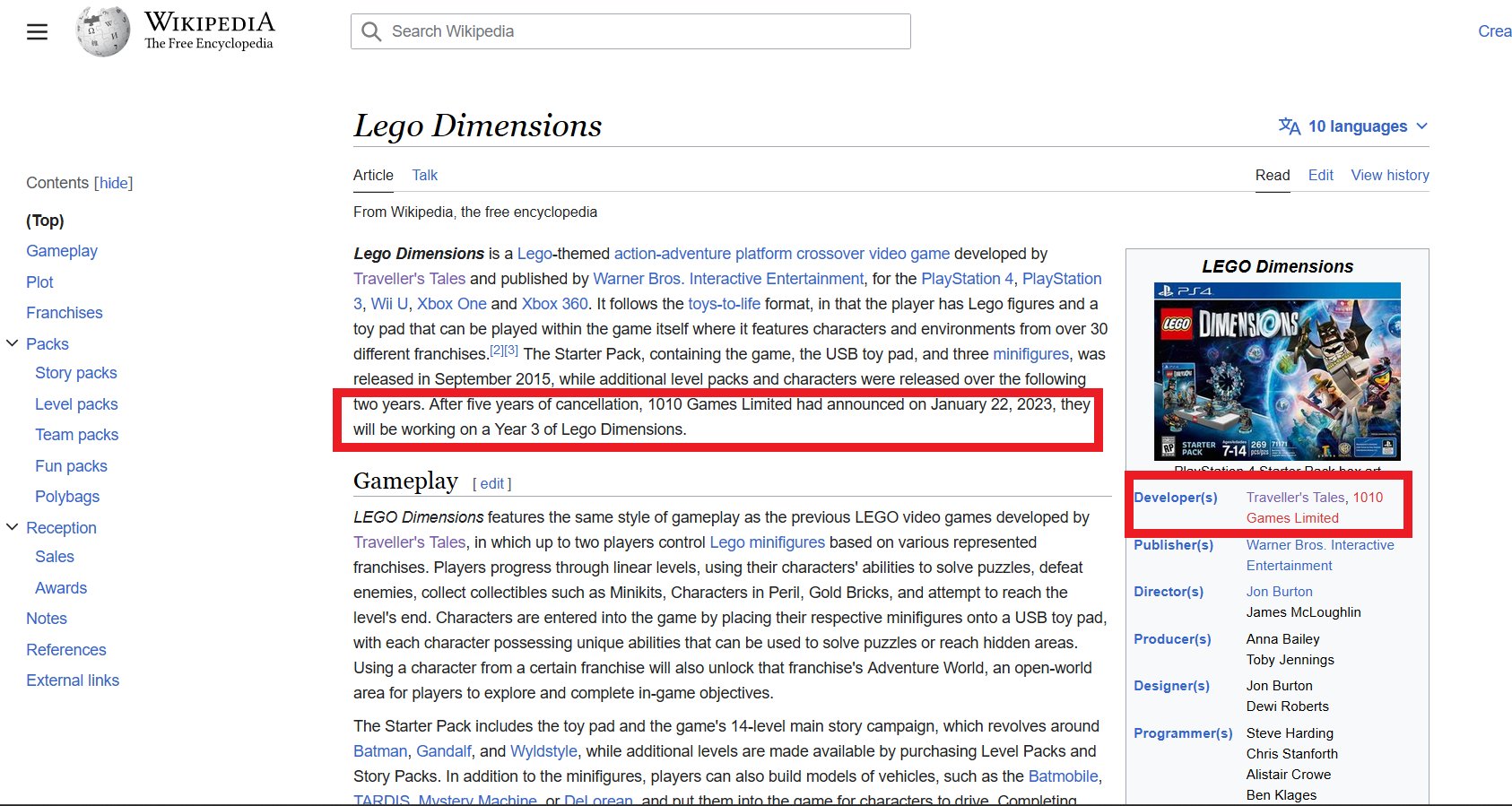The height and width of the screenshot is (806, 1512).
Task: Click the infobox Publisher(s) label
Action: coord(1174,545)
